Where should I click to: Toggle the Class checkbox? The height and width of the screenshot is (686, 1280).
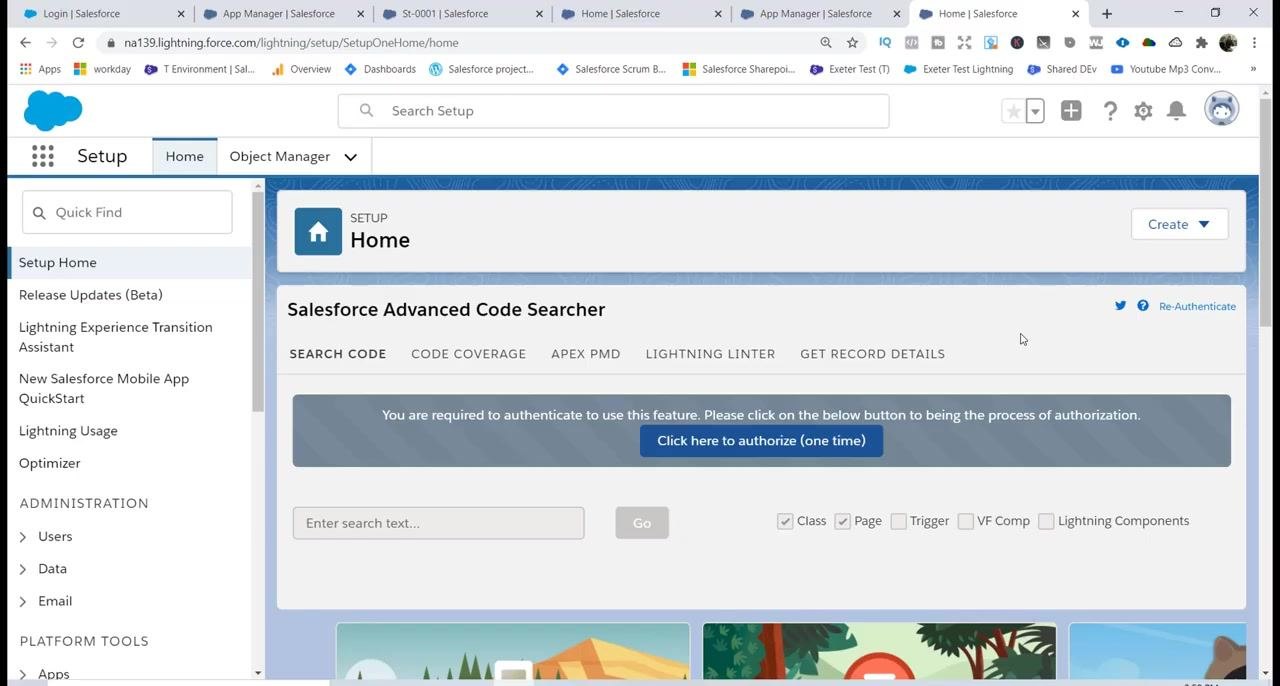click(785, 521)
